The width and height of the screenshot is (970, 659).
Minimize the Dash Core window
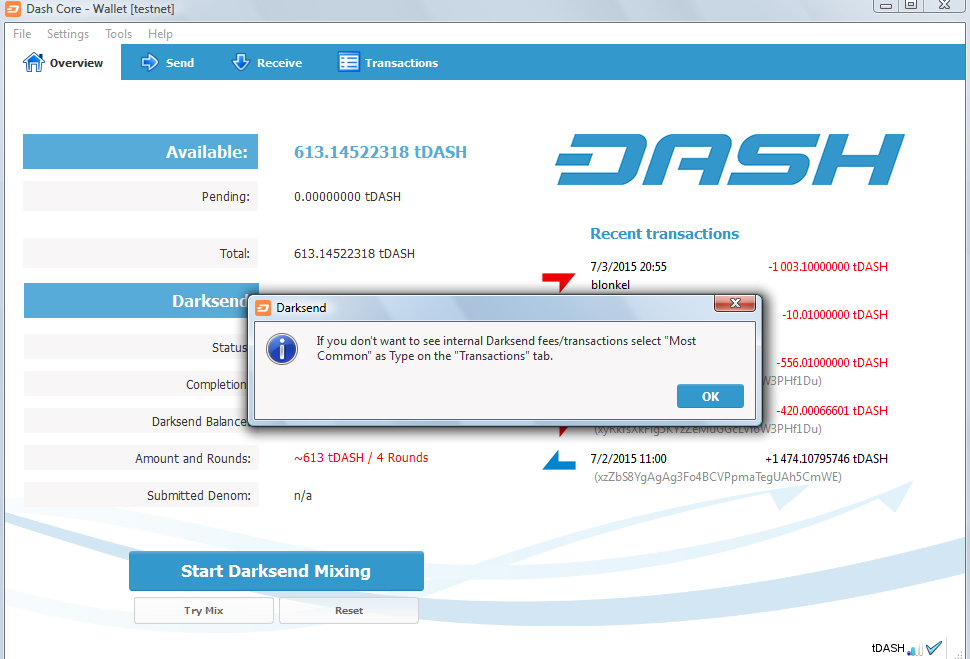point(886,6)
